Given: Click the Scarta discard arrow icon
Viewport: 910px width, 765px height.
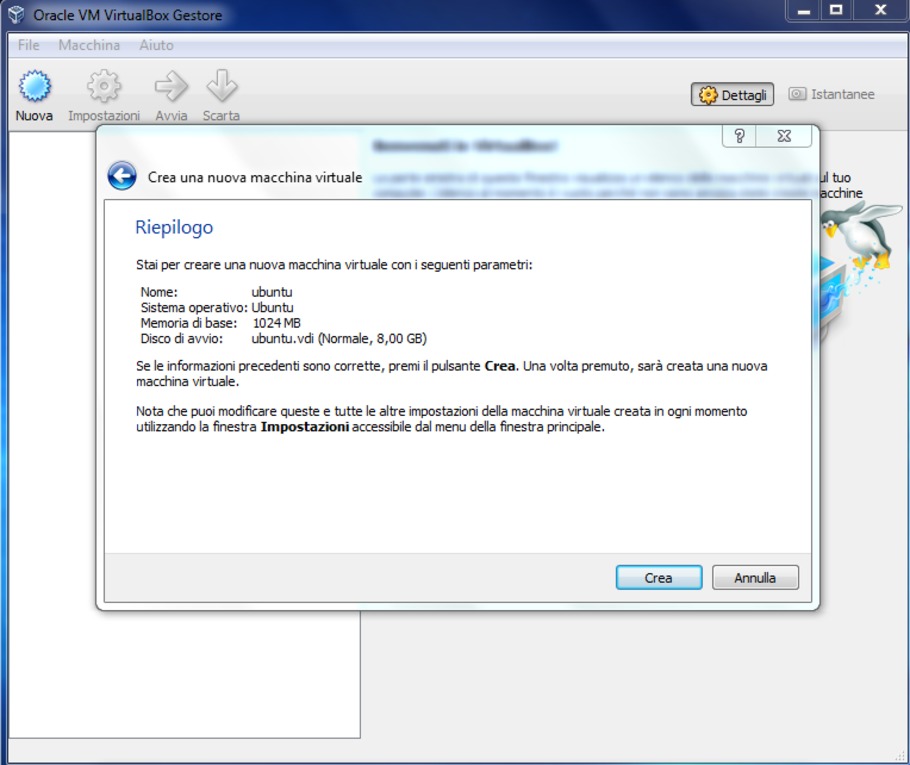Looking at the screenshot, I should click(221, 85).
